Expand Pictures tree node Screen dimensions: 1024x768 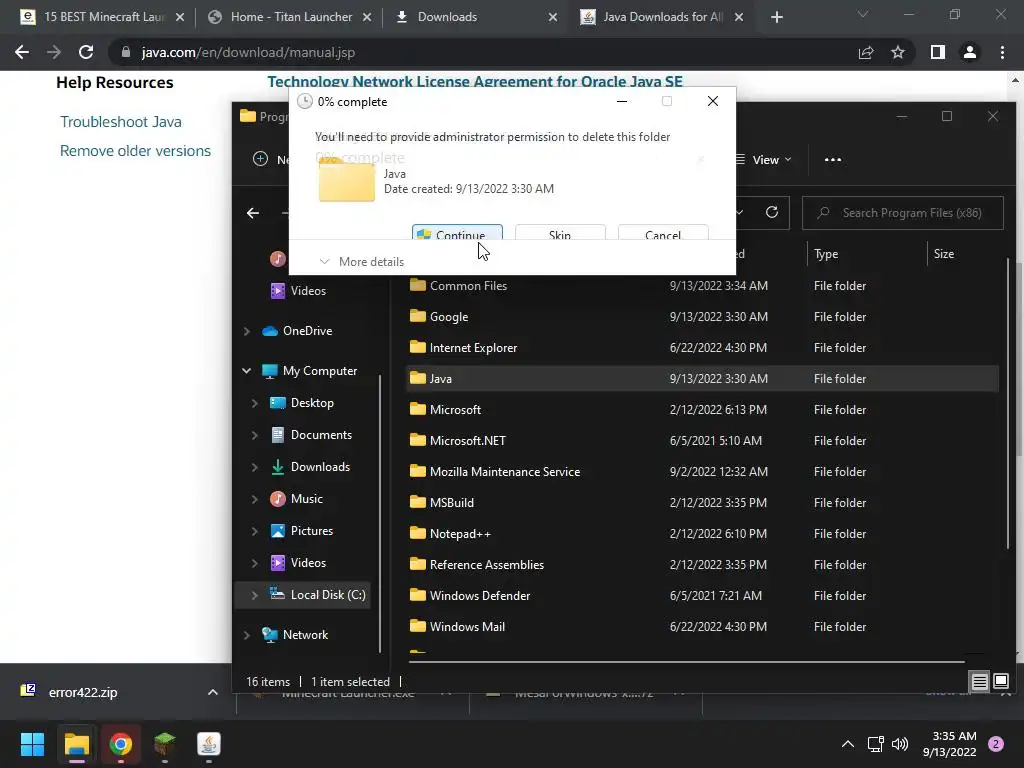click(x=255, y=531)
